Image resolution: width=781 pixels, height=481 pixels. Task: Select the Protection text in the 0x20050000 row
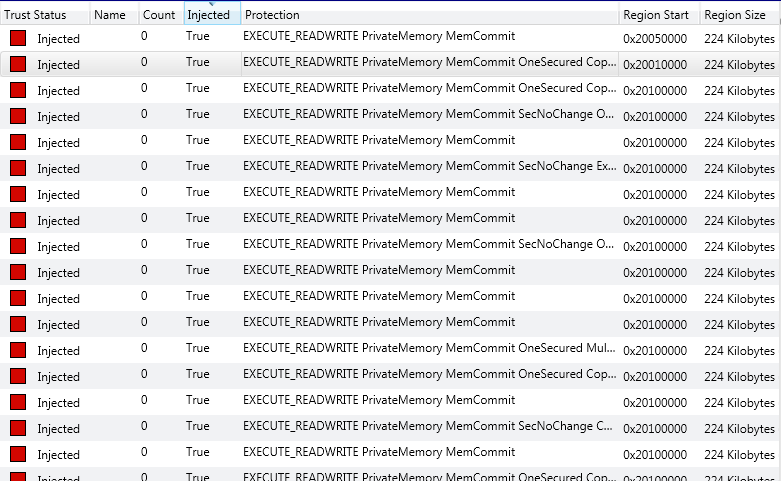(379, 36)
